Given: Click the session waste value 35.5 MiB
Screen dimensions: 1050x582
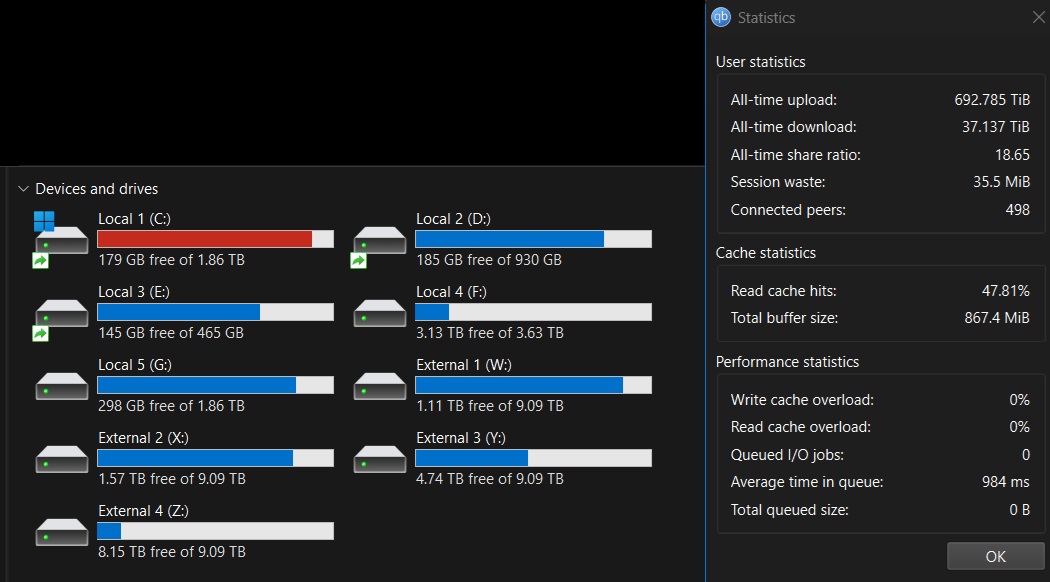Looking at the screenshot, I should click(1001, 181).
